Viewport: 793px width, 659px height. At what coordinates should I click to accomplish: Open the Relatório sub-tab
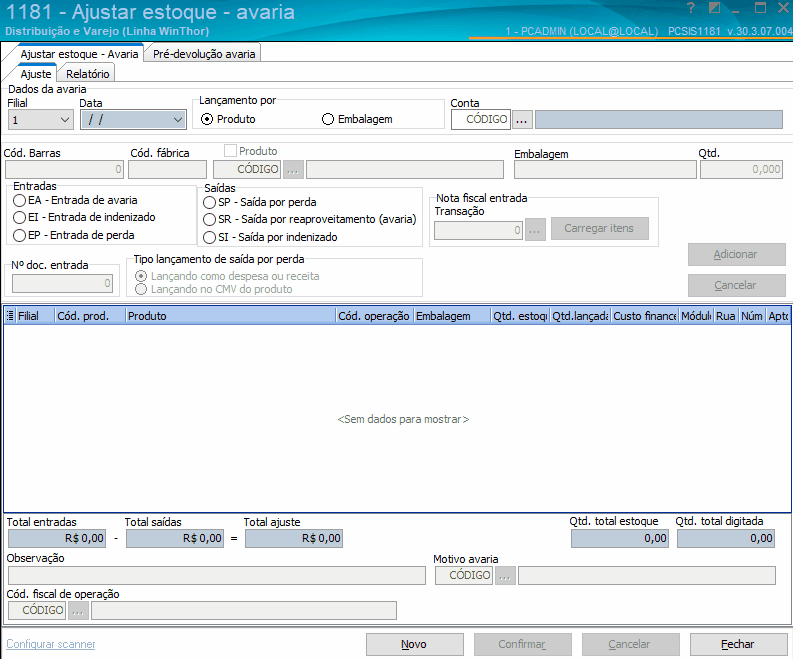[87, 74]
